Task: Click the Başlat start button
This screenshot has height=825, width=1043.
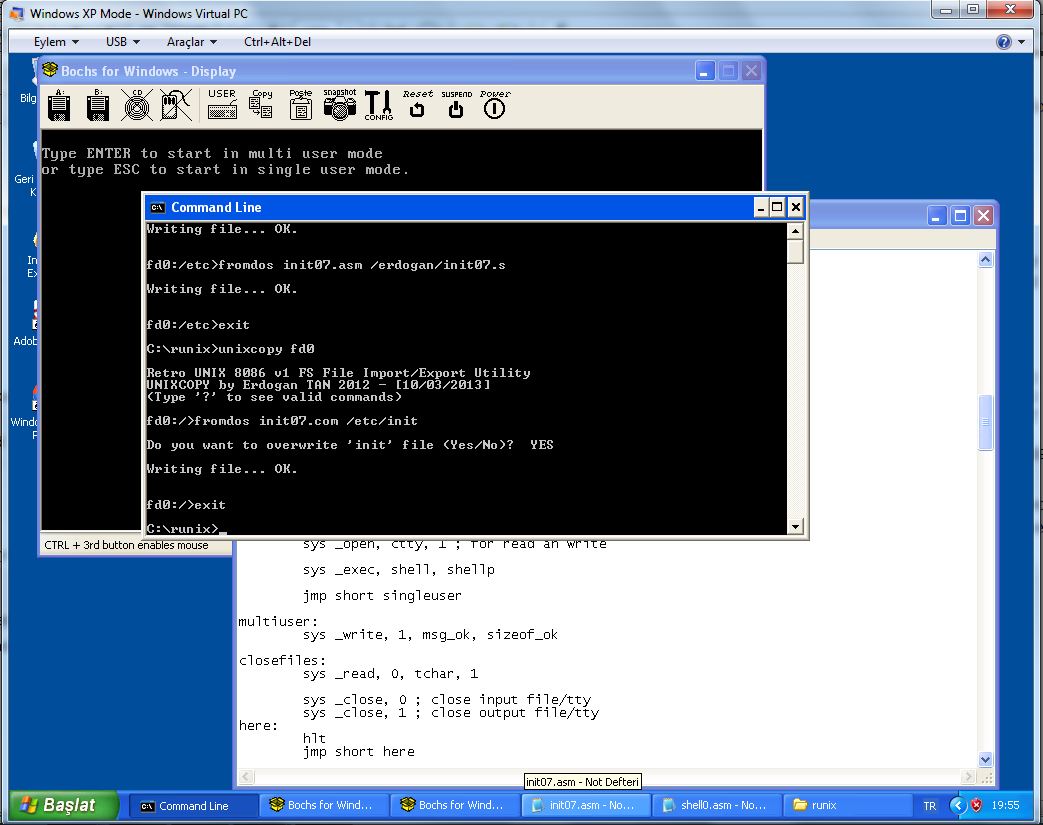Action: pos(65,805)
